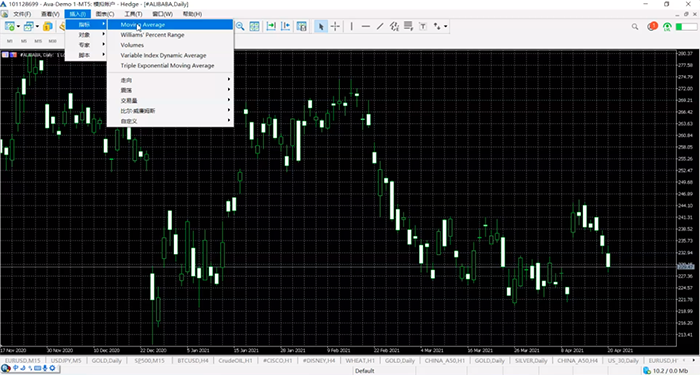Switch to the WHEAT,H1 chart tab
Image resolution: width=700 pixels, height=375 pixels.
click(x=360, y=360)
